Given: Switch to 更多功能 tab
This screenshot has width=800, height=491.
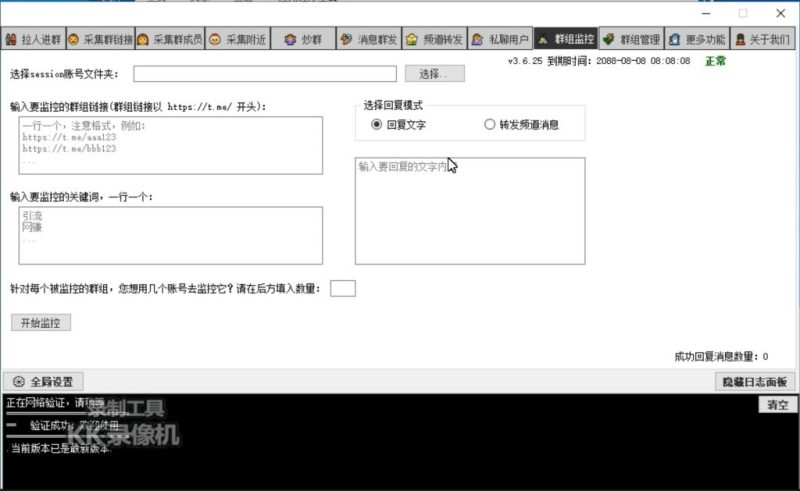Looking at the screenshot, I should (697, 39).
